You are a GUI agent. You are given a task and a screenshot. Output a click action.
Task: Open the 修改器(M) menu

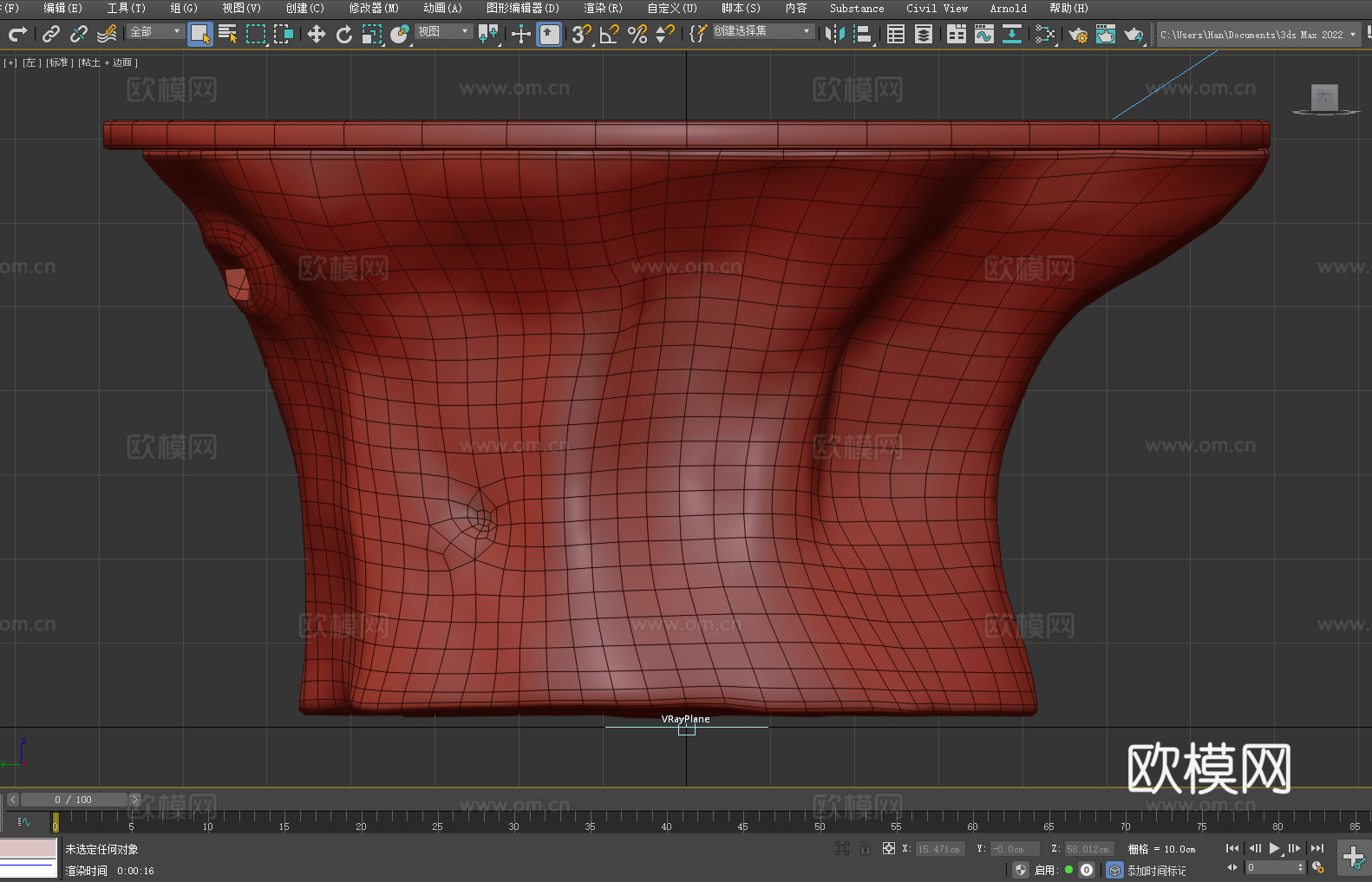(x=374, y=8)
